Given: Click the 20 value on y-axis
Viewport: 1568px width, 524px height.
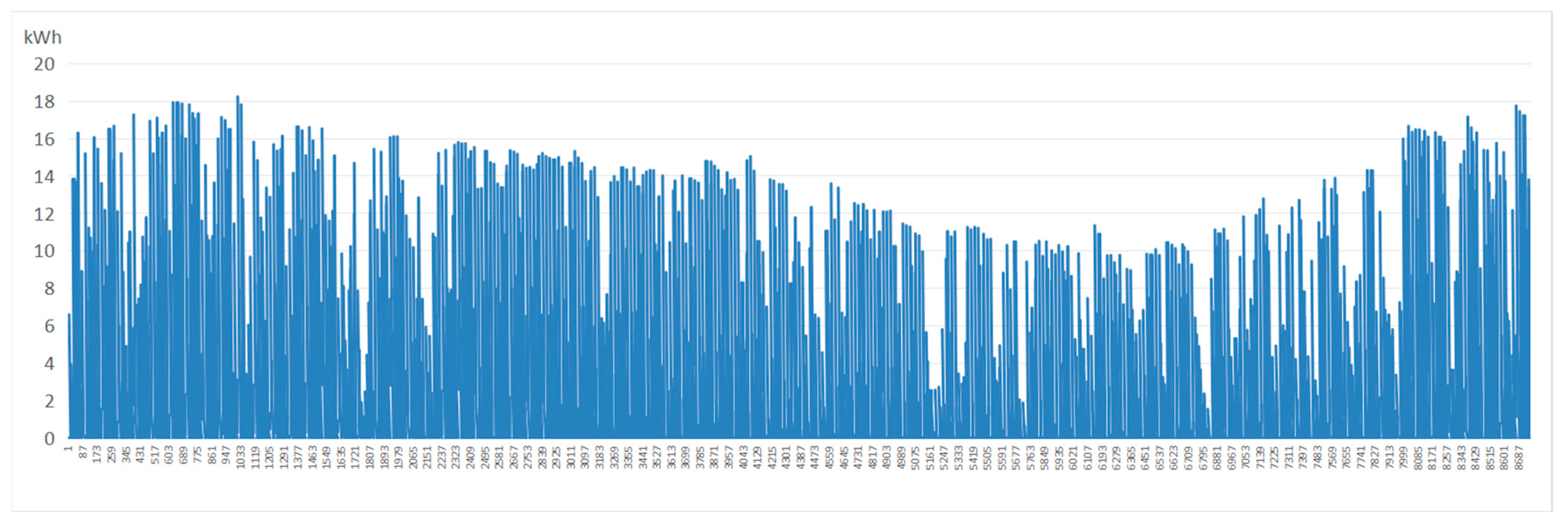Looking at the screenshot, I should (44, 64).
